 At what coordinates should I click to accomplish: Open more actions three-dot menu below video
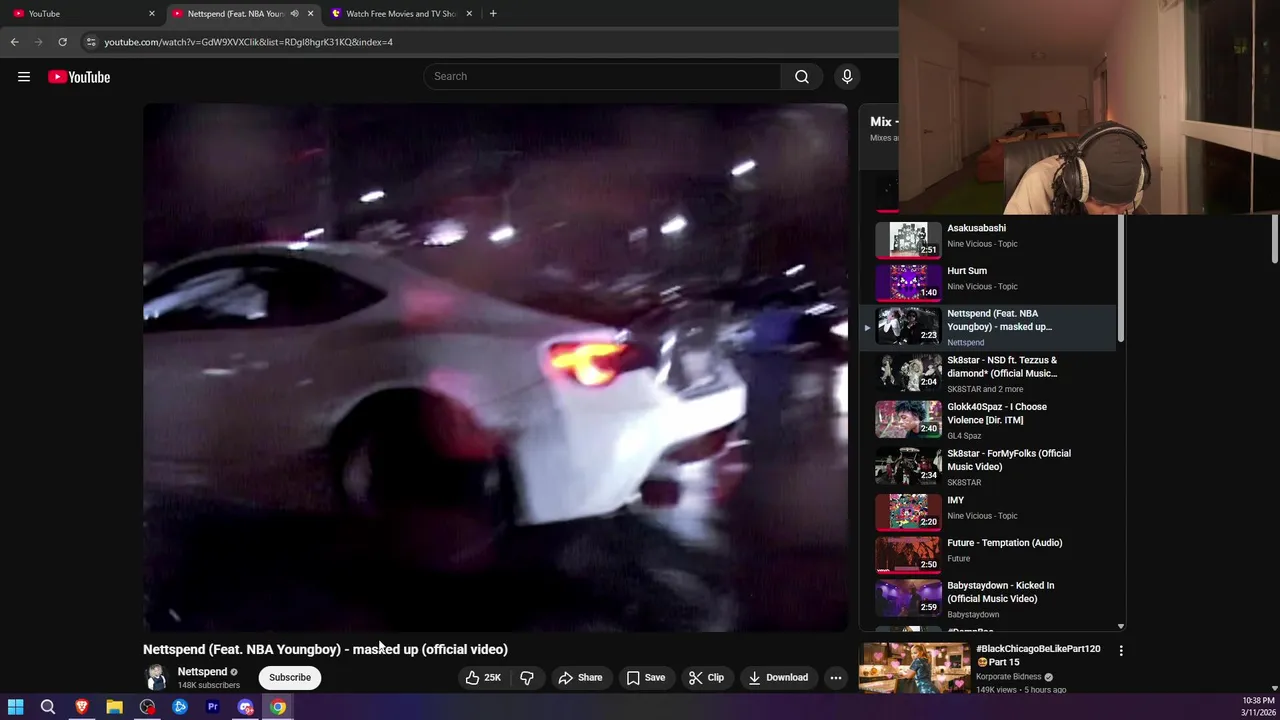836,677
